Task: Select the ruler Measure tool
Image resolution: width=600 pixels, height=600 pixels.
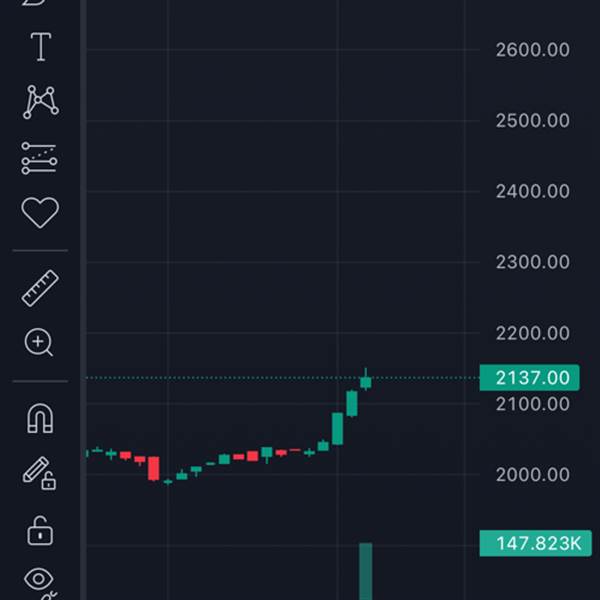Action: click(40, 288)
